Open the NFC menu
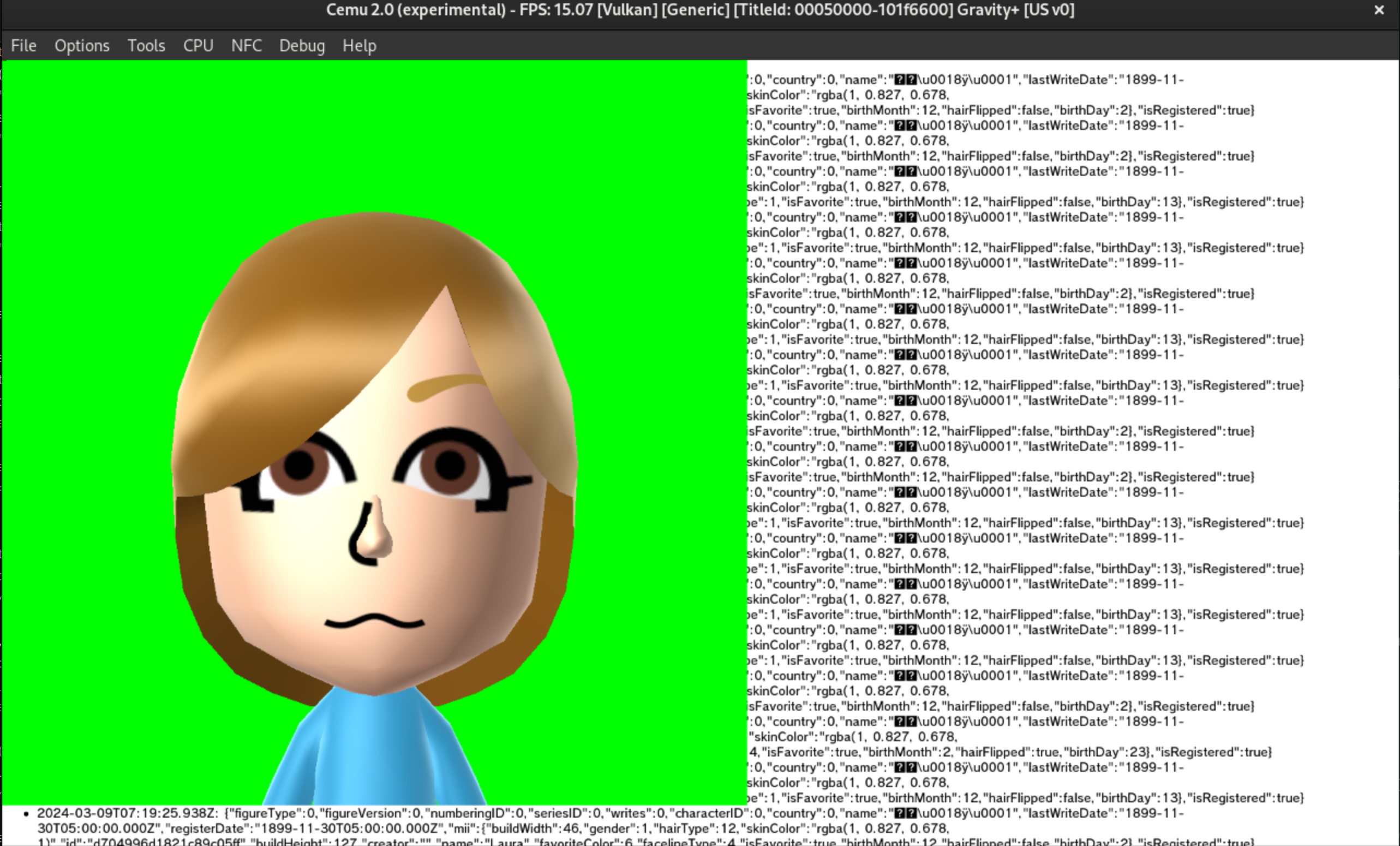1400x846 pixels. coord(246,45)
